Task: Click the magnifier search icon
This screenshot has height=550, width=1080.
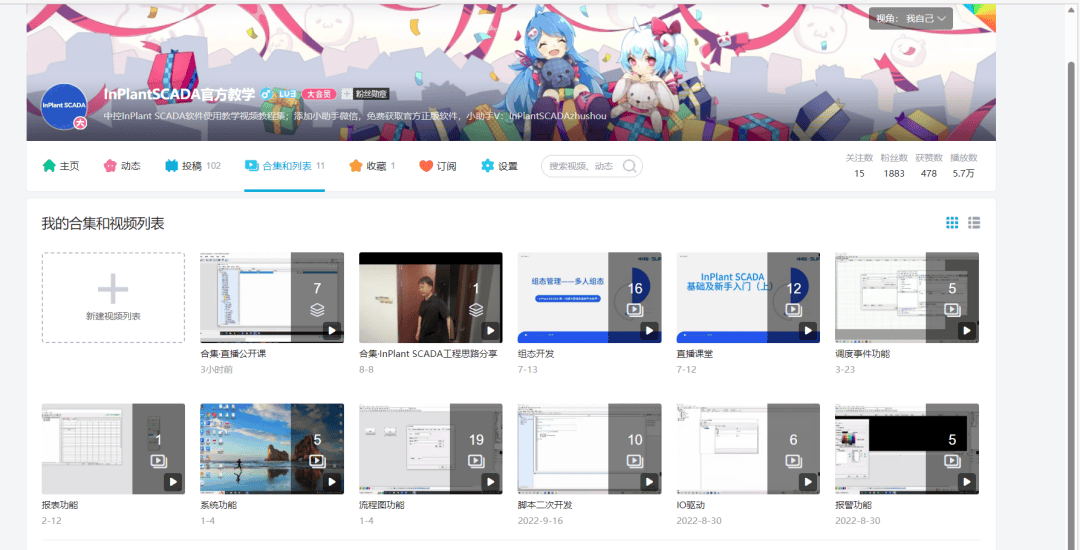Action: 629,166
